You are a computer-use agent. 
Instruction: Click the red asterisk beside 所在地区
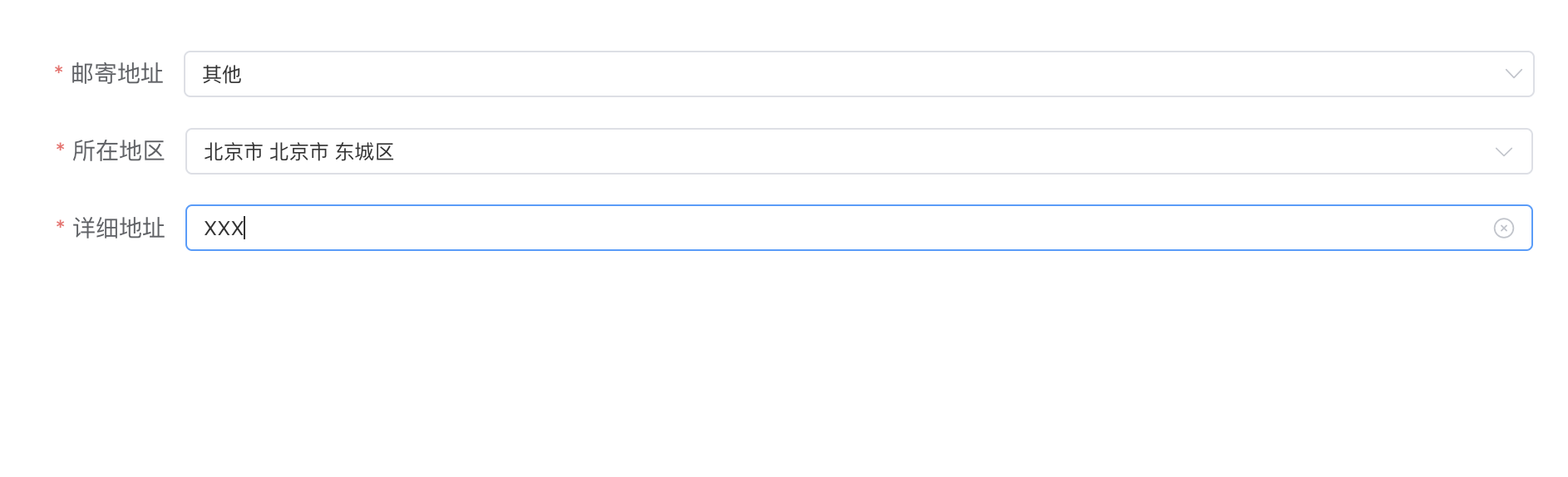click(x=60, y=150)
